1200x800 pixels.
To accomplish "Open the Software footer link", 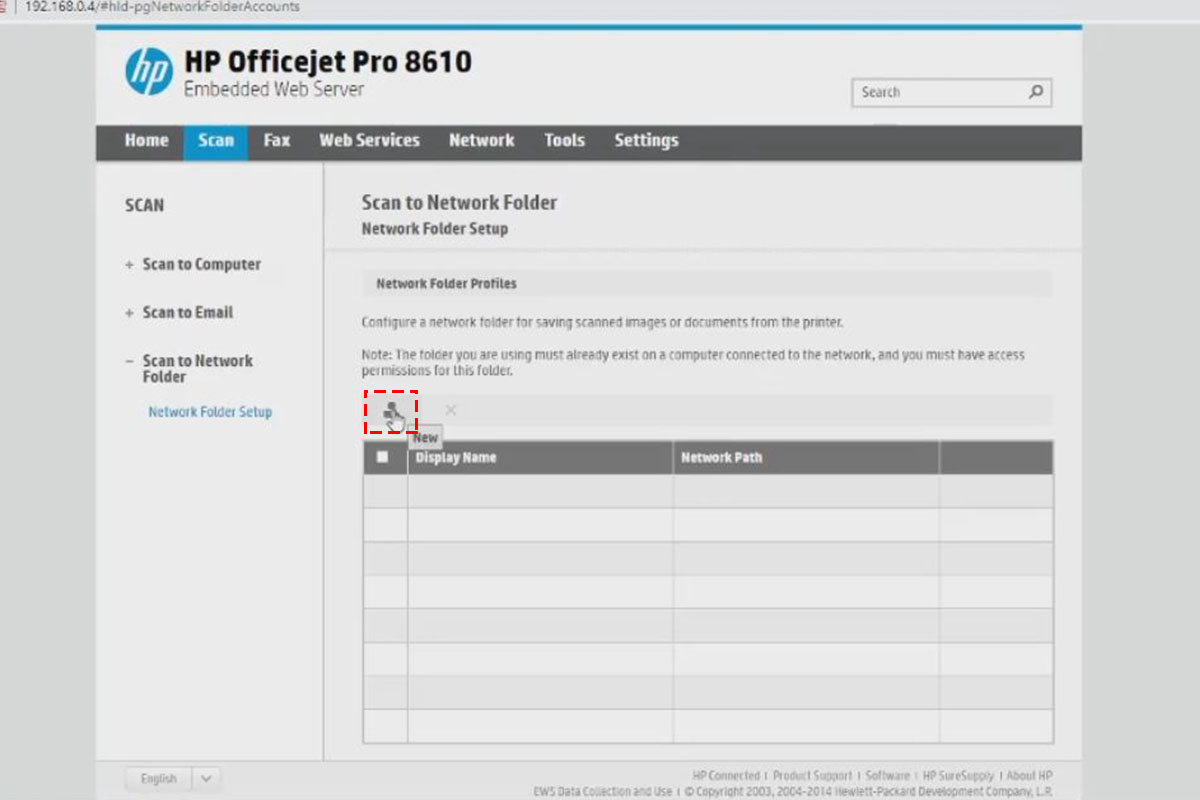I will [x=887, y=776].
